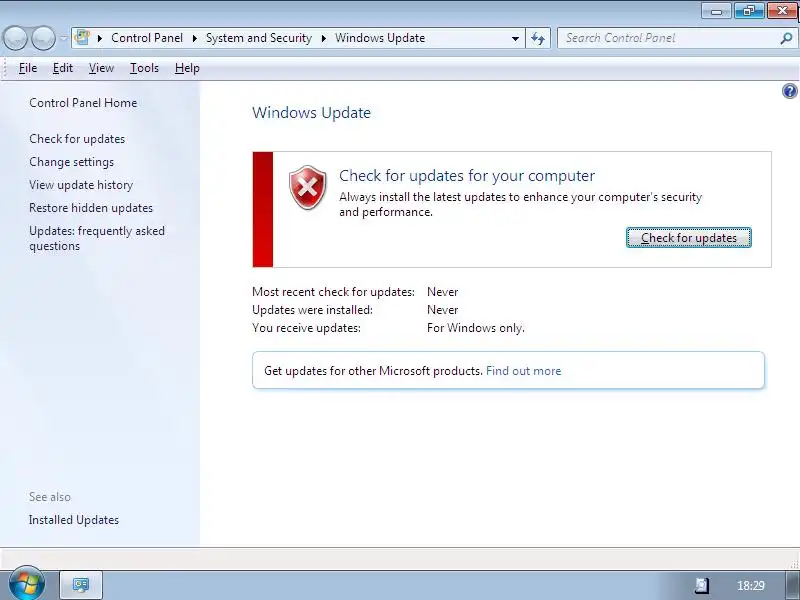This screenshot has height=600, width=800.
Task: Click the taskbar clock showing 18:29
Action: [x=751, y=586]
